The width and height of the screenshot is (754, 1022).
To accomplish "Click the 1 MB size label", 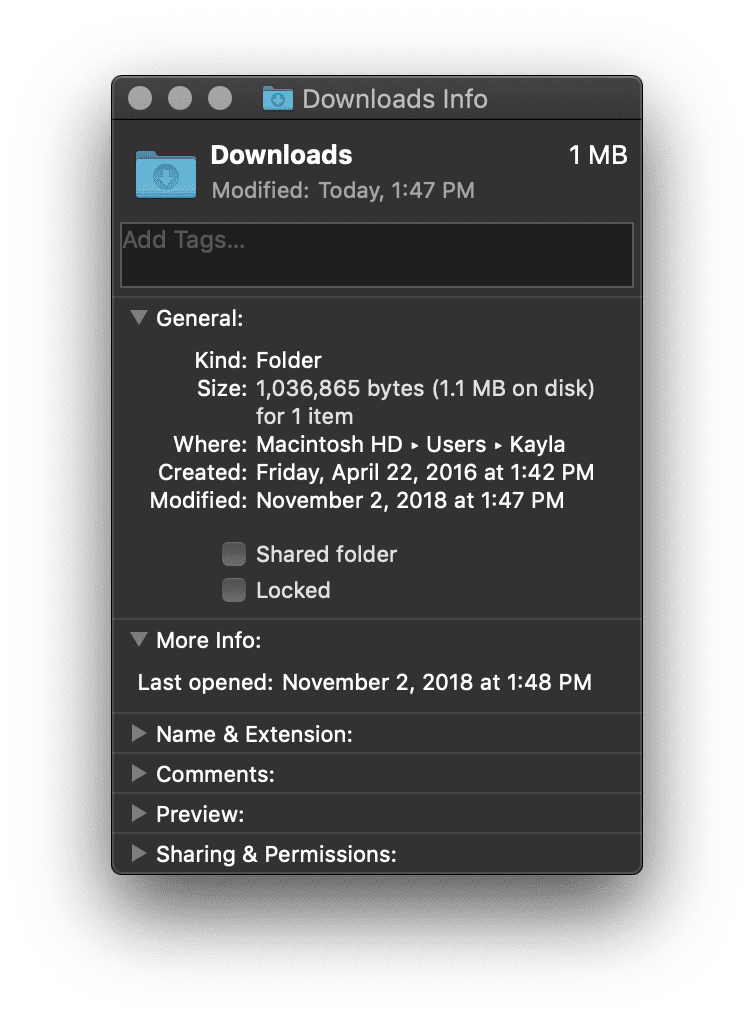I will [601, 155].
